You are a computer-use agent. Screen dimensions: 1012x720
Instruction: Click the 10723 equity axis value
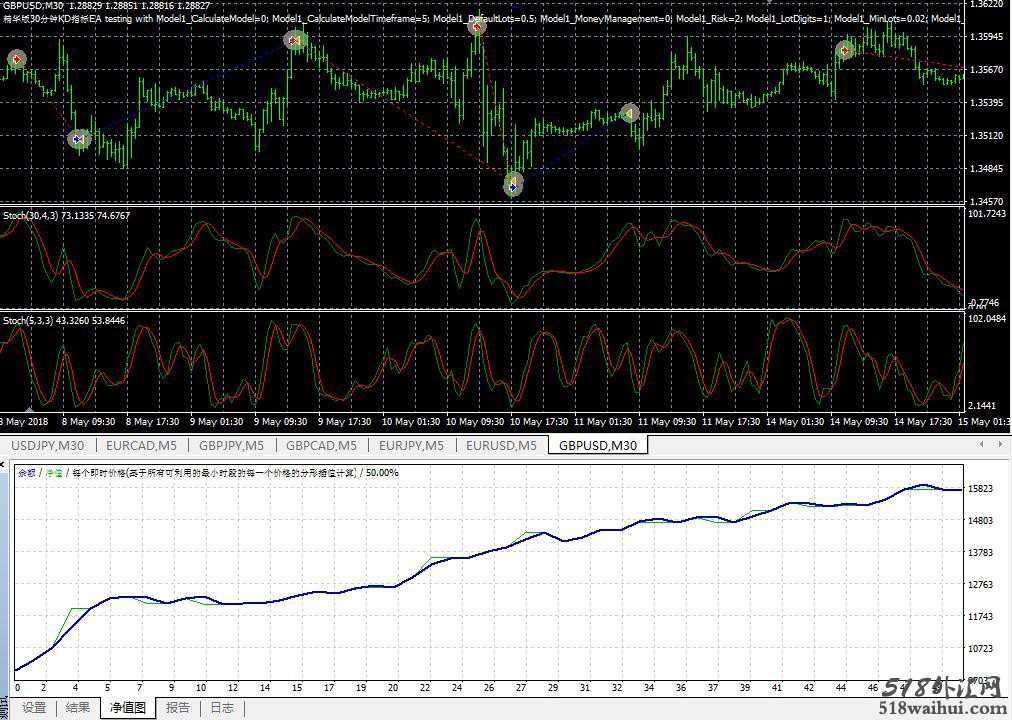[980, 648]
